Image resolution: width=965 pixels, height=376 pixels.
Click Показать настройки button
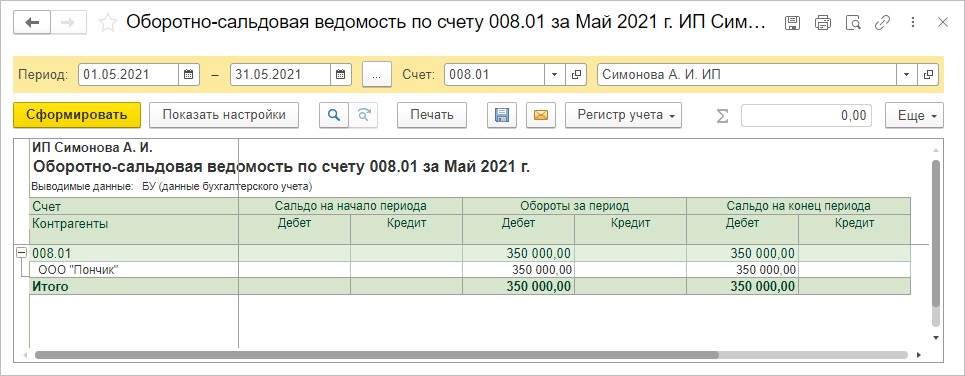pyautogui.click(x=224, y=115)
